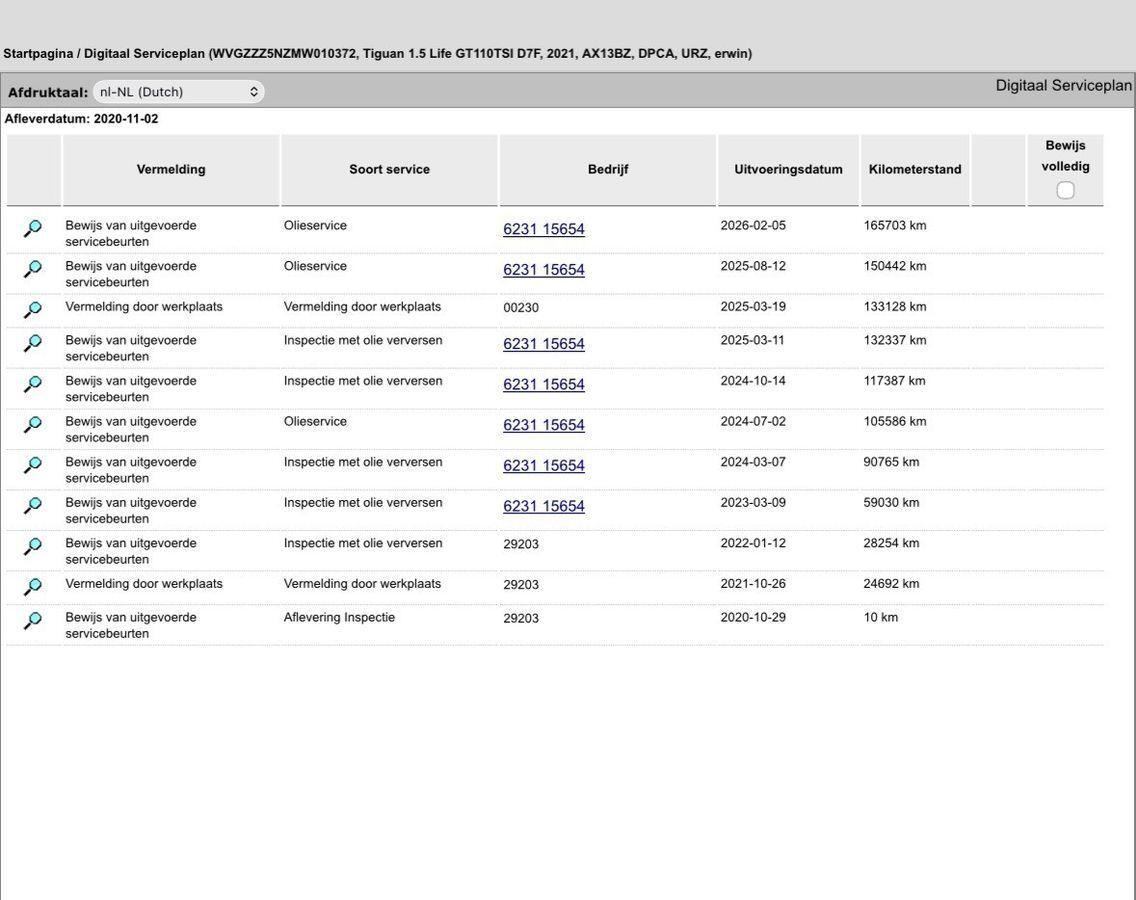
Task: Click the Soort service column header
Action: click(389, 170)
